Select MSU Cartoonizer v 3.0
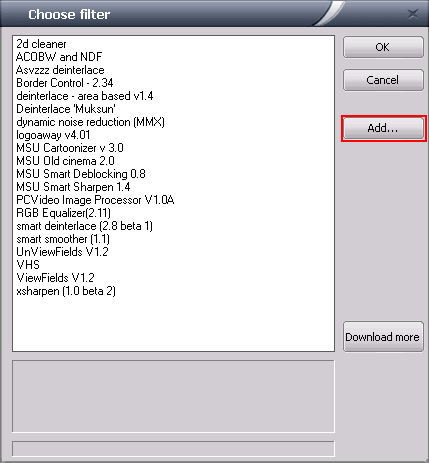429x463 pixels. coord(70,148)
